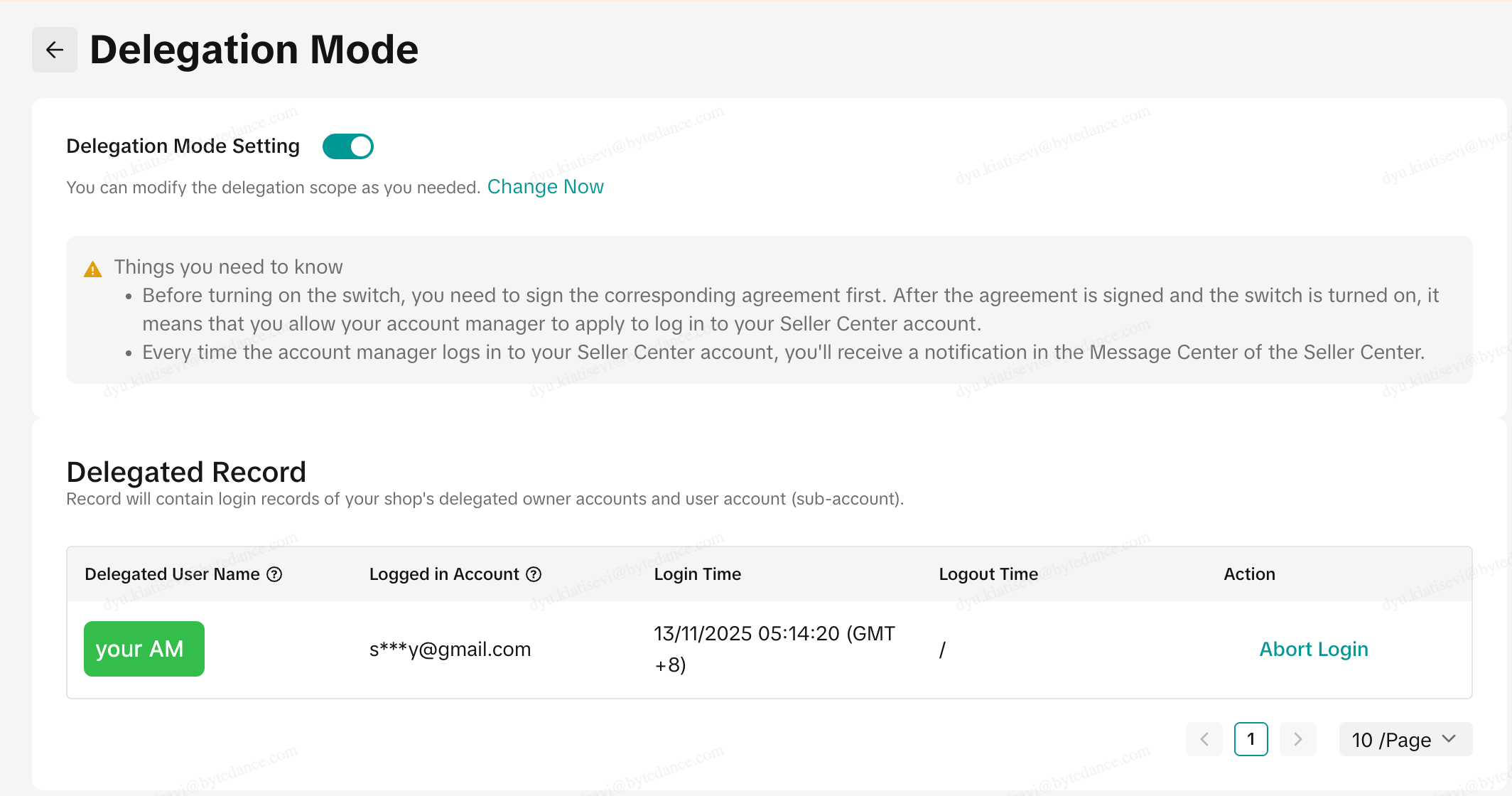Disable the Delegation Mode Setting switch
Screen dimensions: 1512x796
coord(348,146)
